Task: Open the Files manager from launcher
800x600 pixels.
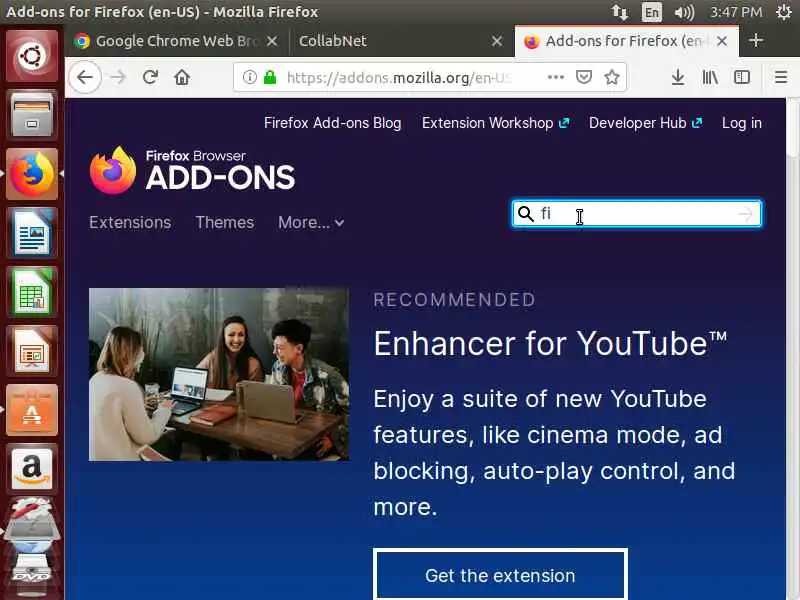Action: (x=32, y=115)
